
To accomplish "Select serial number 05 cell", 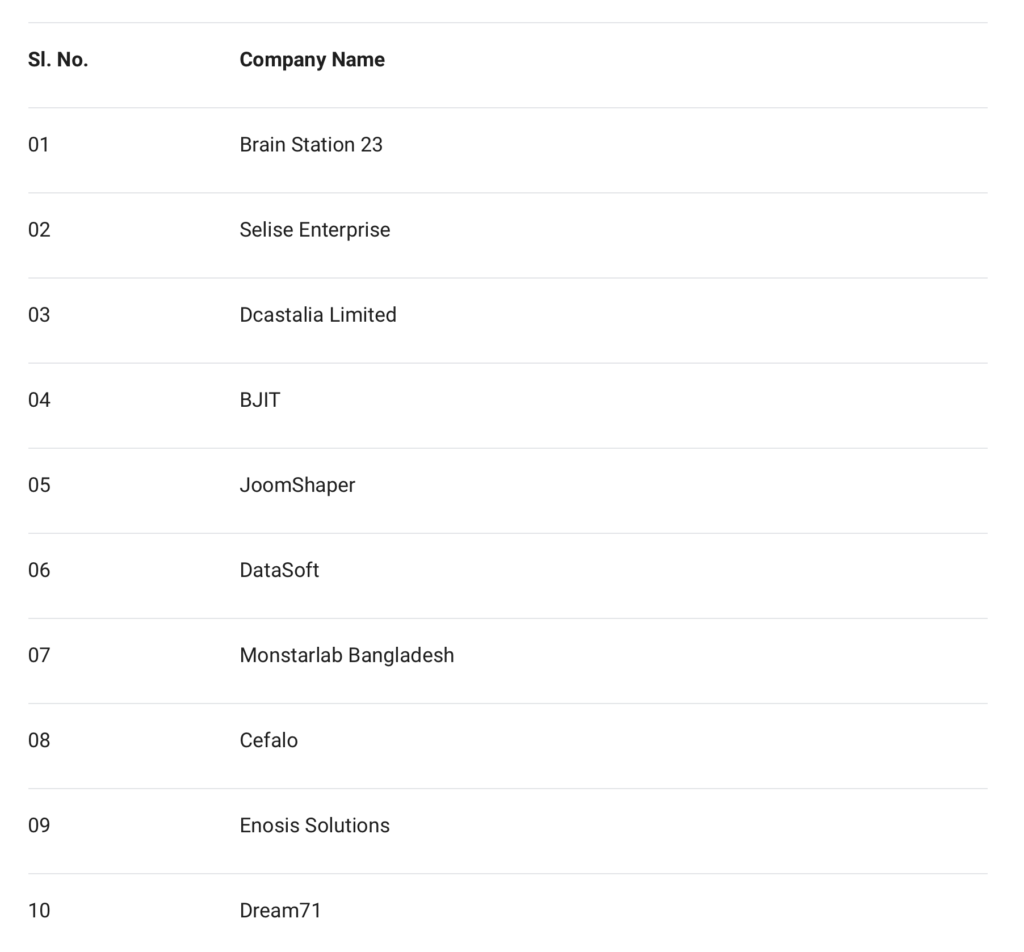I will tap(39, 485).
